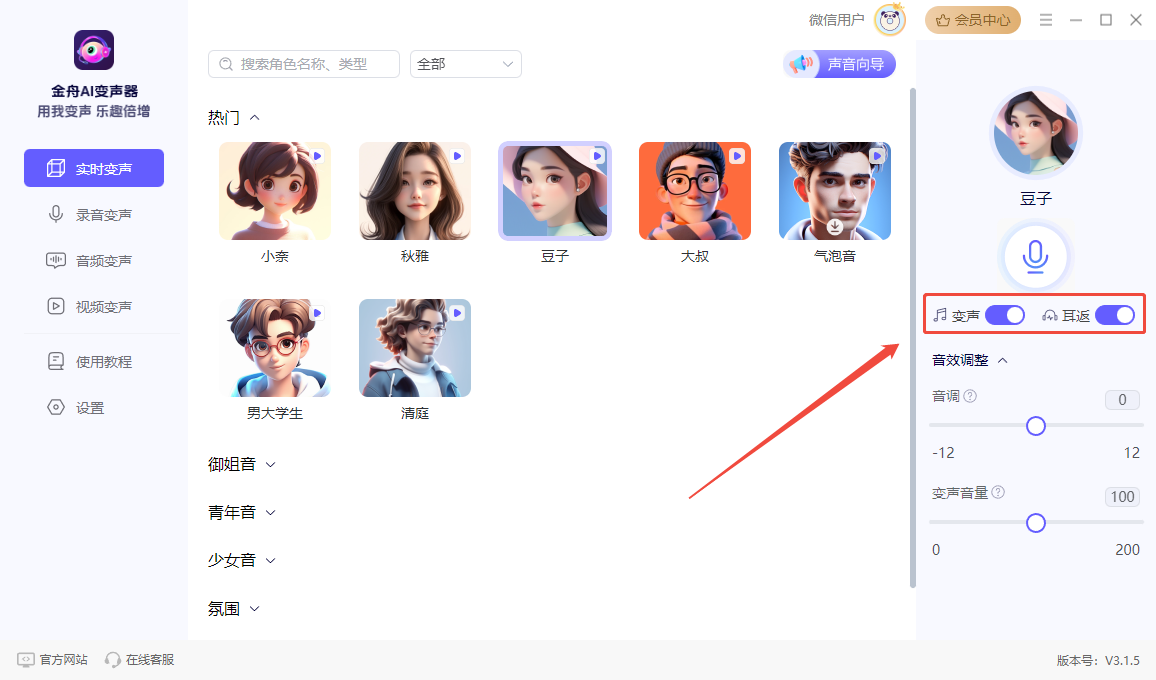Collapse the 音效调整 panel

pyautogui.click(x=1003, y=361)
